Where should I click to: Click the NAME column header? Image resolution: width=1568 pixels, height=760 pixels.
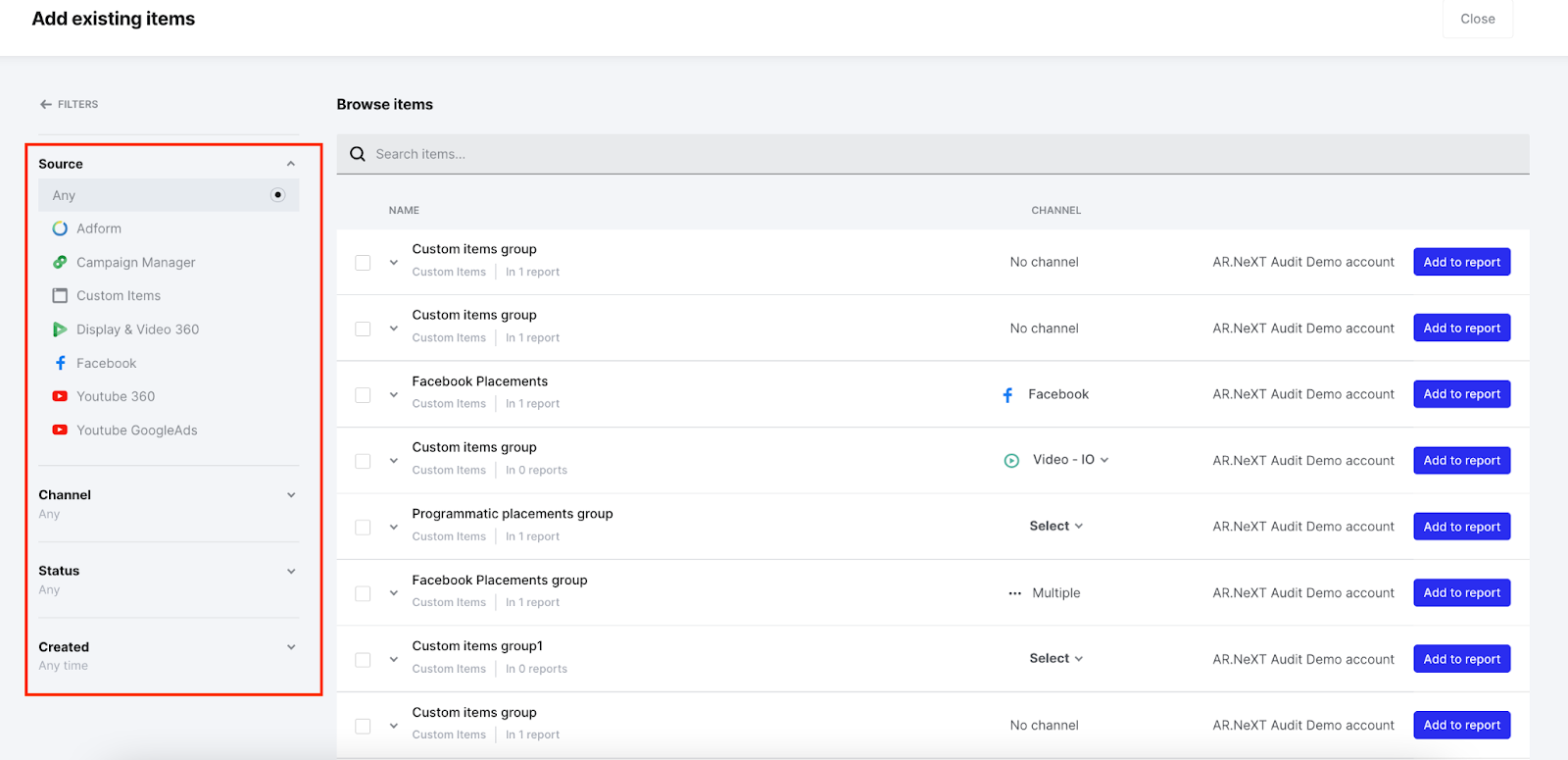click(404, 210)
